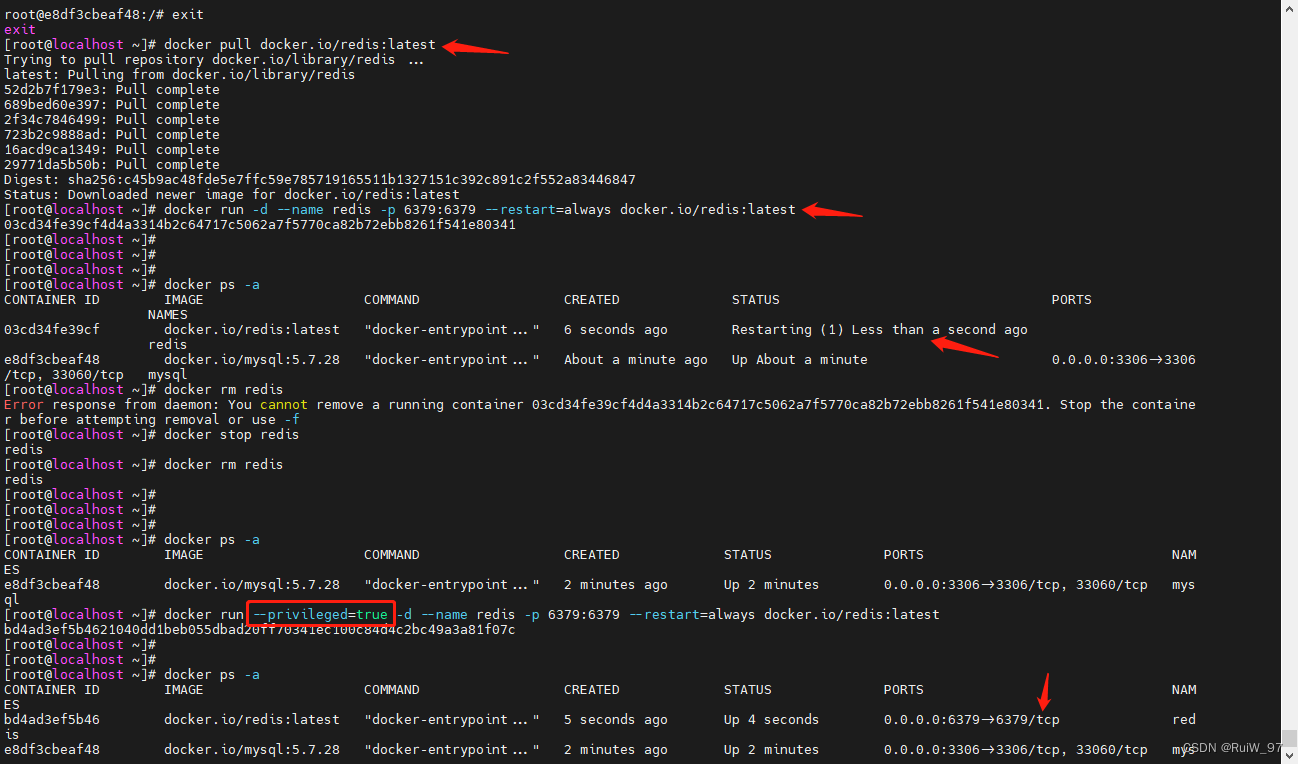Click the Up 4 seconds status text
This screenshot has height=764, width=1298.
772,719
